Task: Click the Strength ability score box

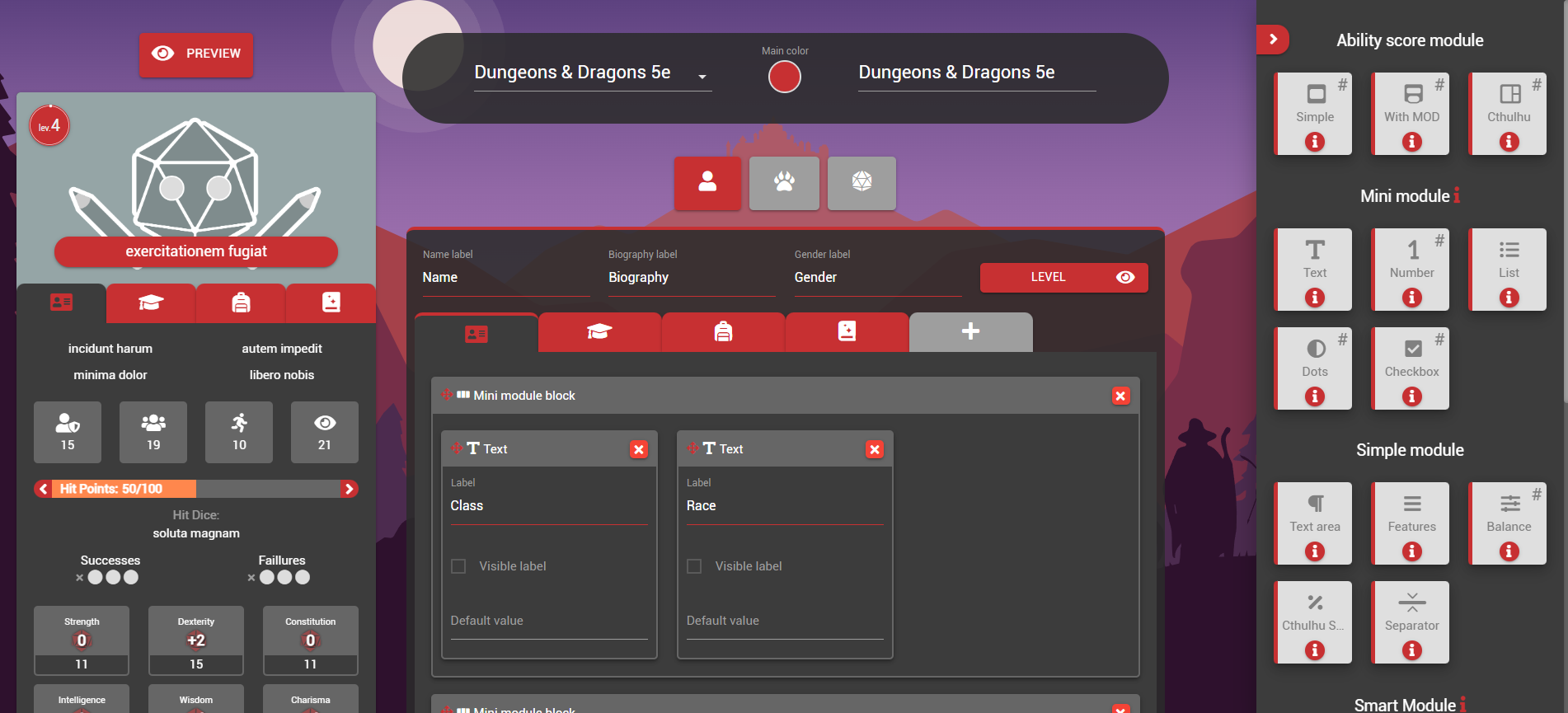Action: [x=82, y=641]
